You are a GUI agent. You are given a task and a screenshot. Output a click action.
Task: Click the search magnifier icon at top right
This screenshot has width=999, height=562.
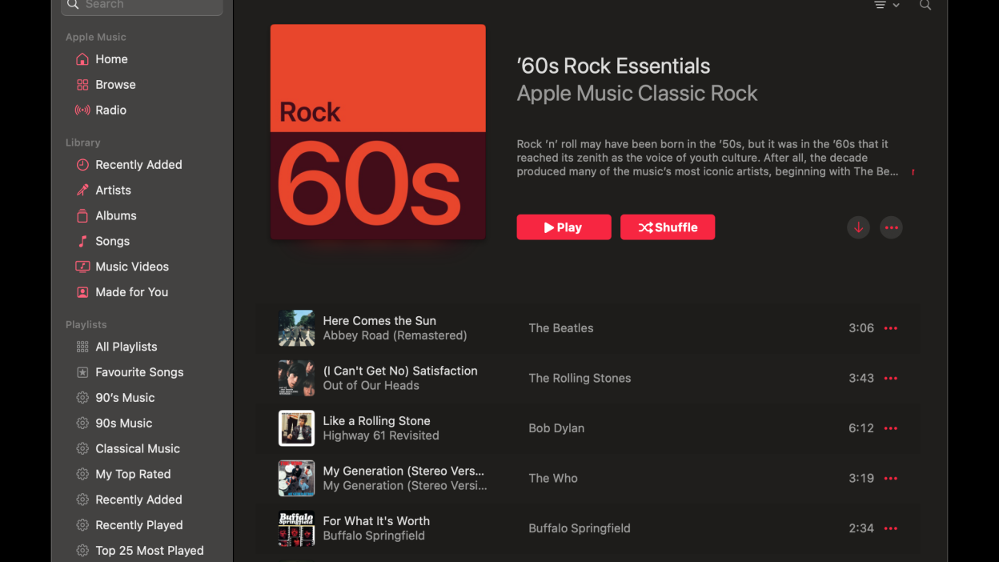pos(925,6)
